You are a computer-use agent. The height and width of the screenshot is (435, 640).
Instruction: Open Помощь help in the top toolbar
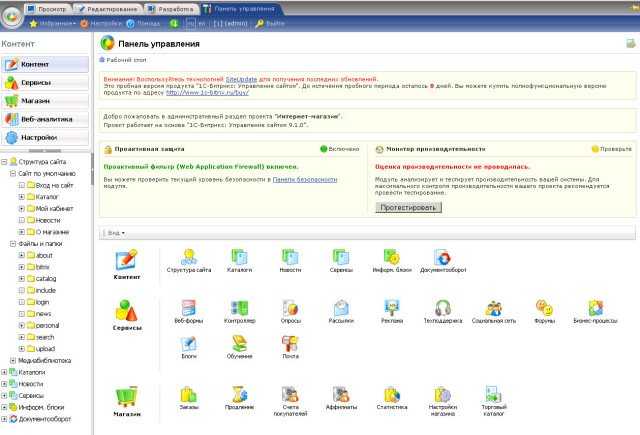143,24
